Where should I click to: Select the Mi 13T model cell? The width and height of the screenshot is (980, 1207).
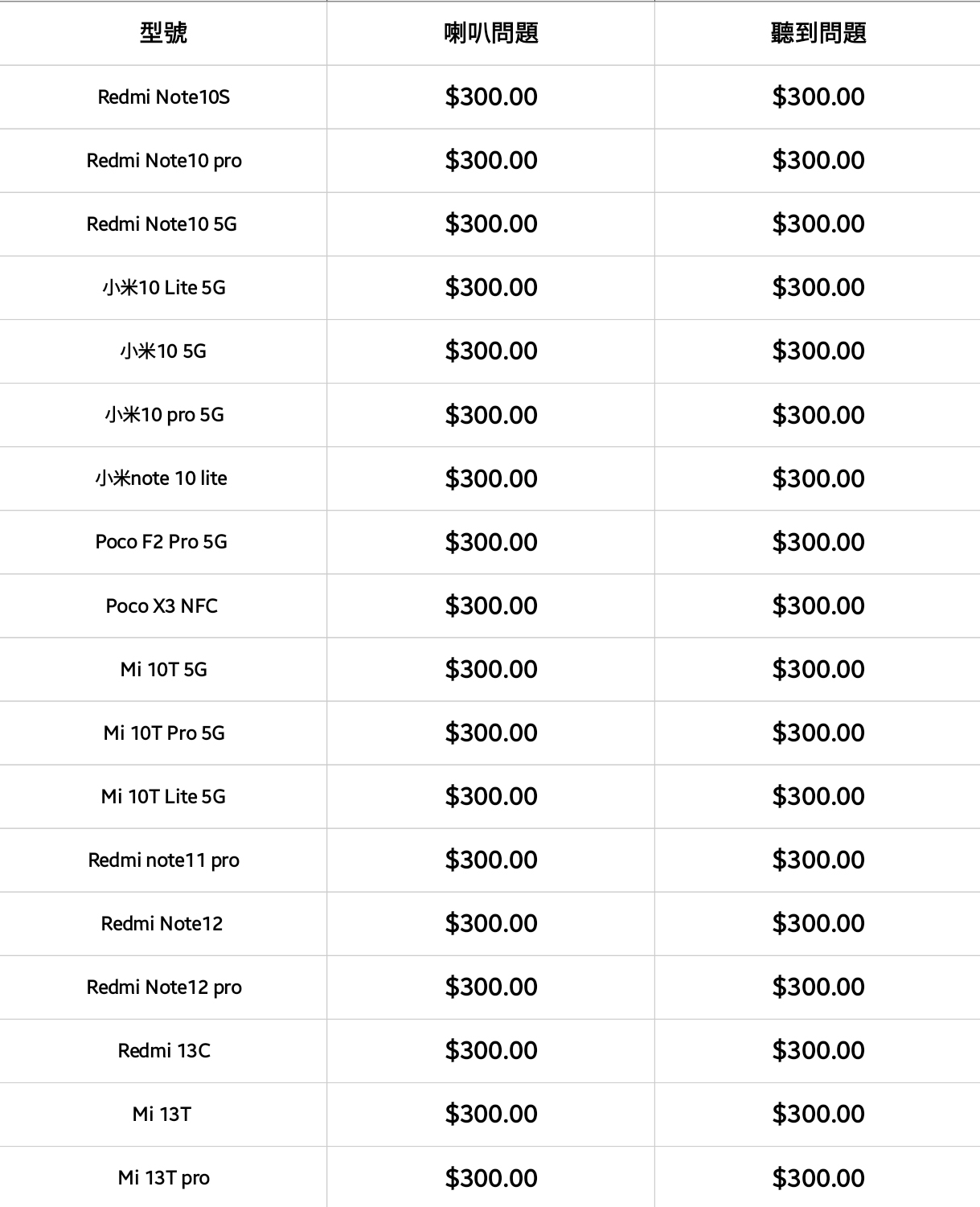pyautogui.click(x=162, y=1114)
